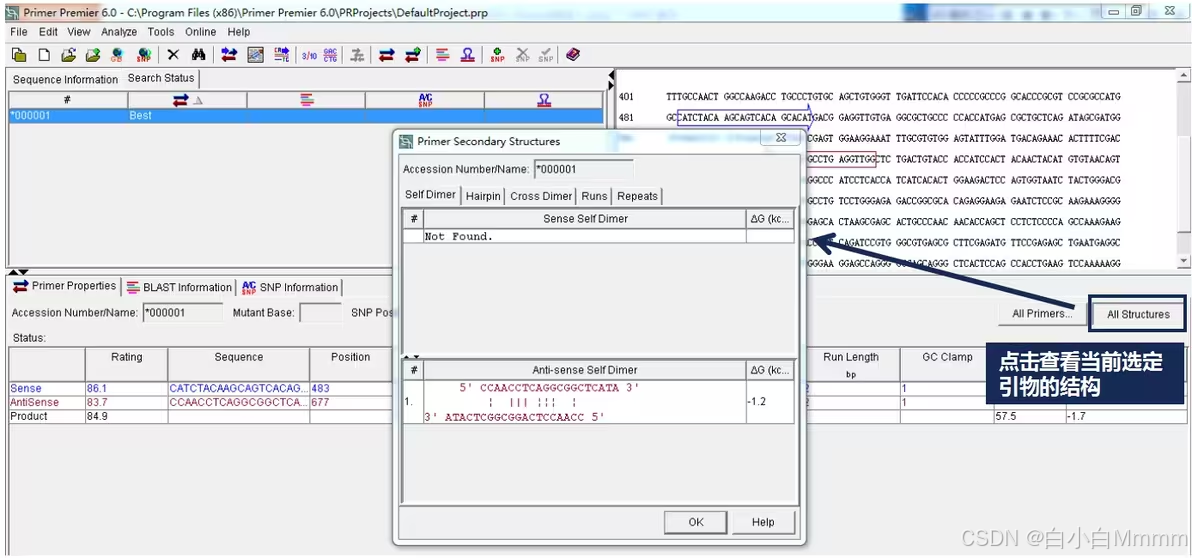Click the open folder toolbar icon
Image resolution: width=1192 pixels, height=558 pixels.
pyautogui.click(x=68, y=55)
